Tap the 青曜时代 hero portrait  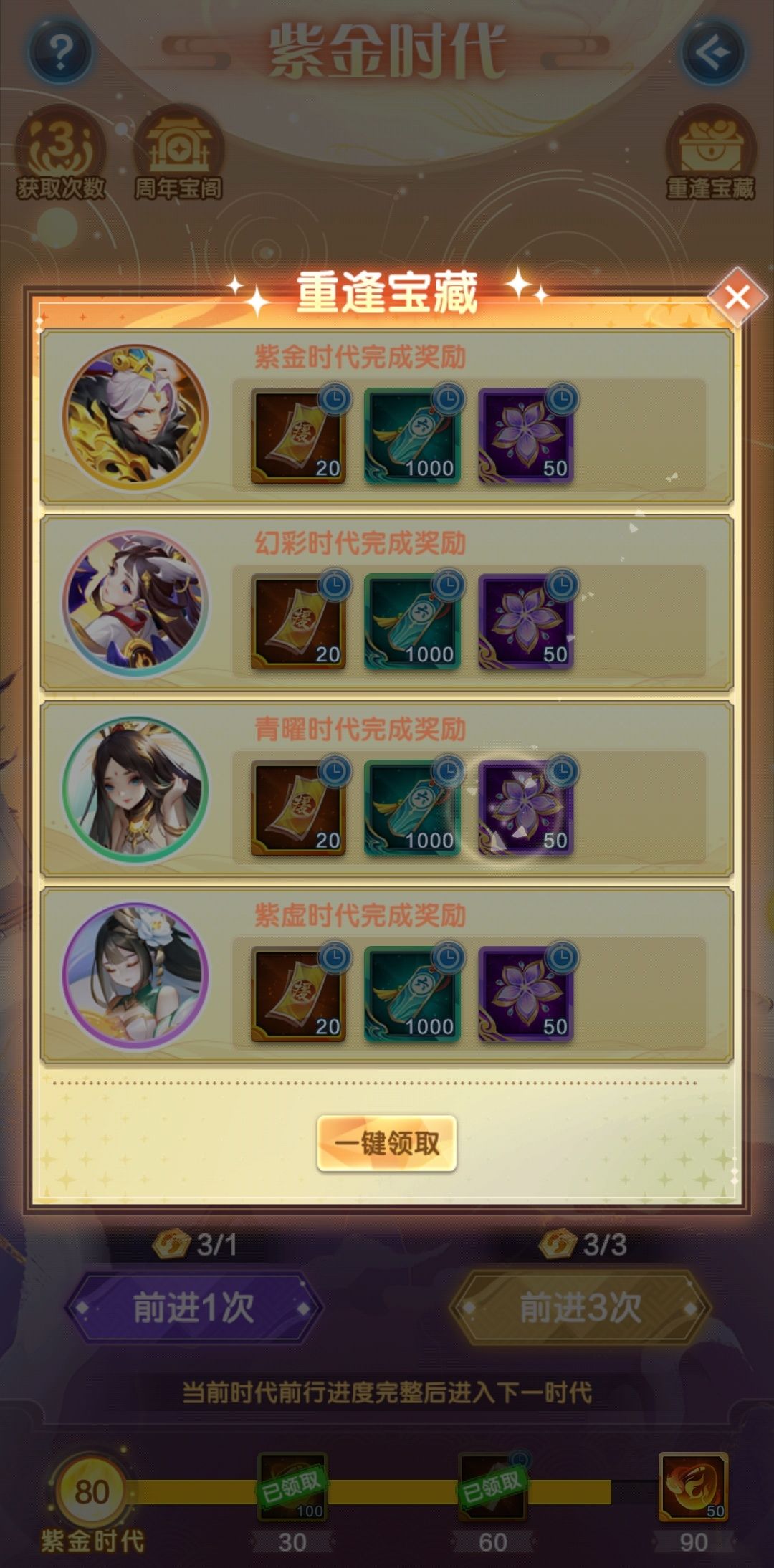135,790
